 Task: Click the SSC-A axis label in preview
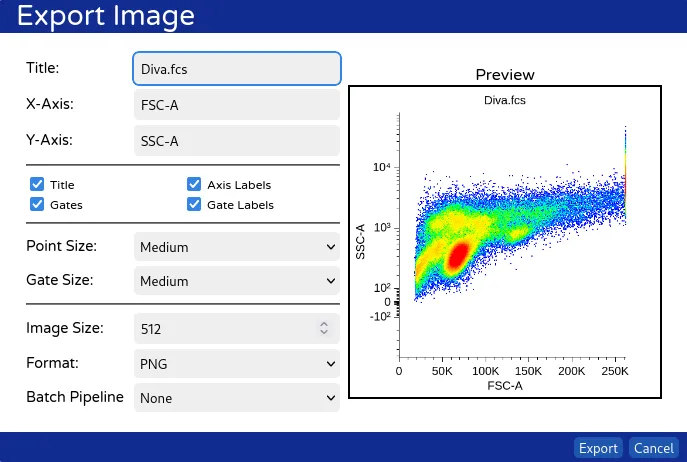(361, 242)
